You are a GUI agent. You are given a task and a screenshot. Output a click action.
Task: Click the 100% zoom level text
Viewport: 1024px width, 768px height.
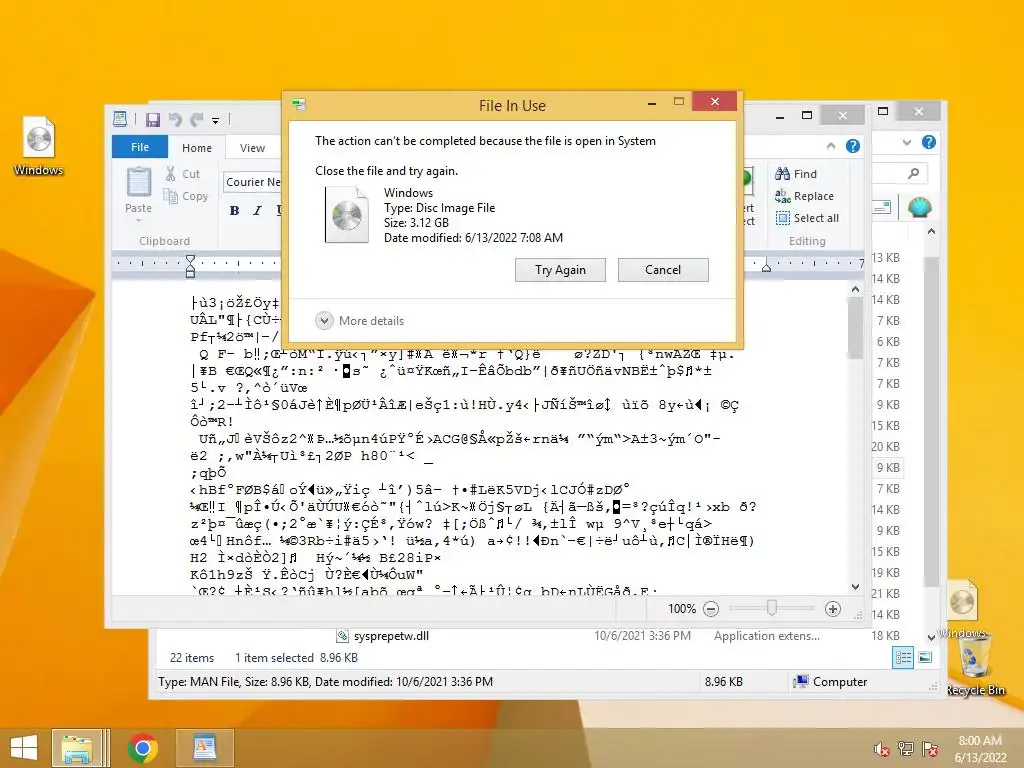coord(682,609)
